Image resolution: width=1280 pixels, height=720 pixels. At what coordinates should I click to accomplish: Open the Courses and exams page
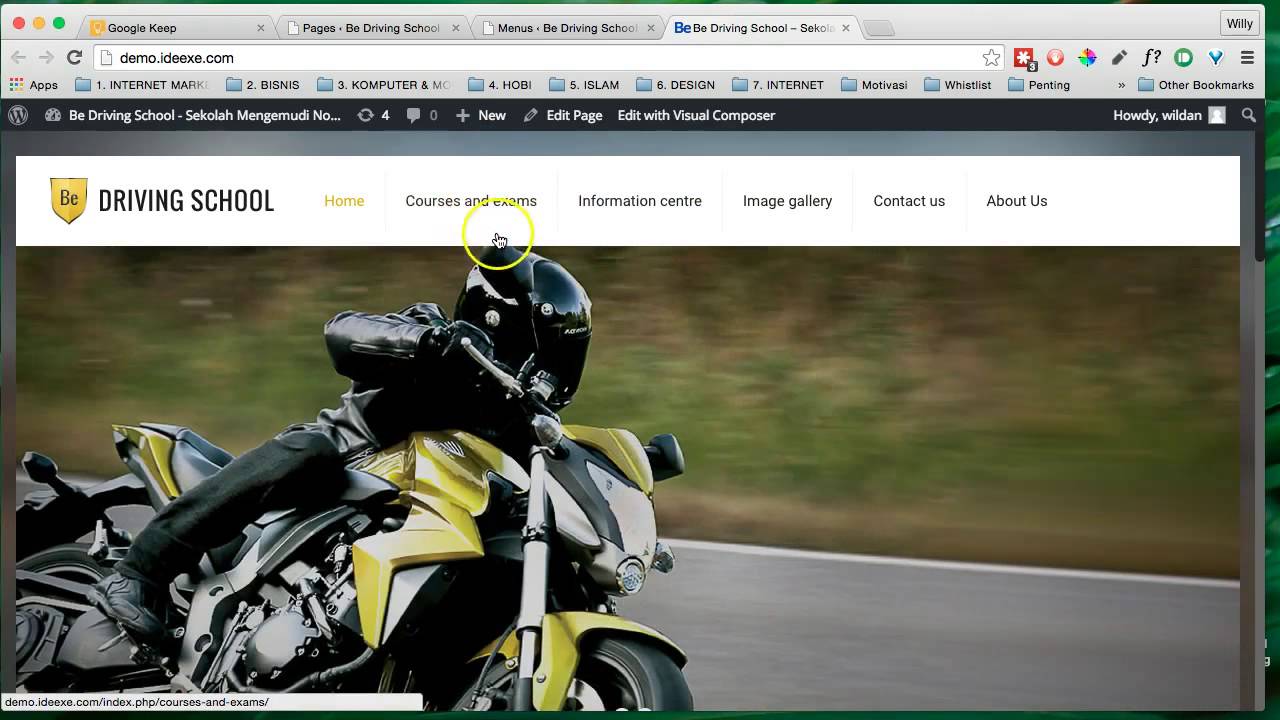coord(471,201)
